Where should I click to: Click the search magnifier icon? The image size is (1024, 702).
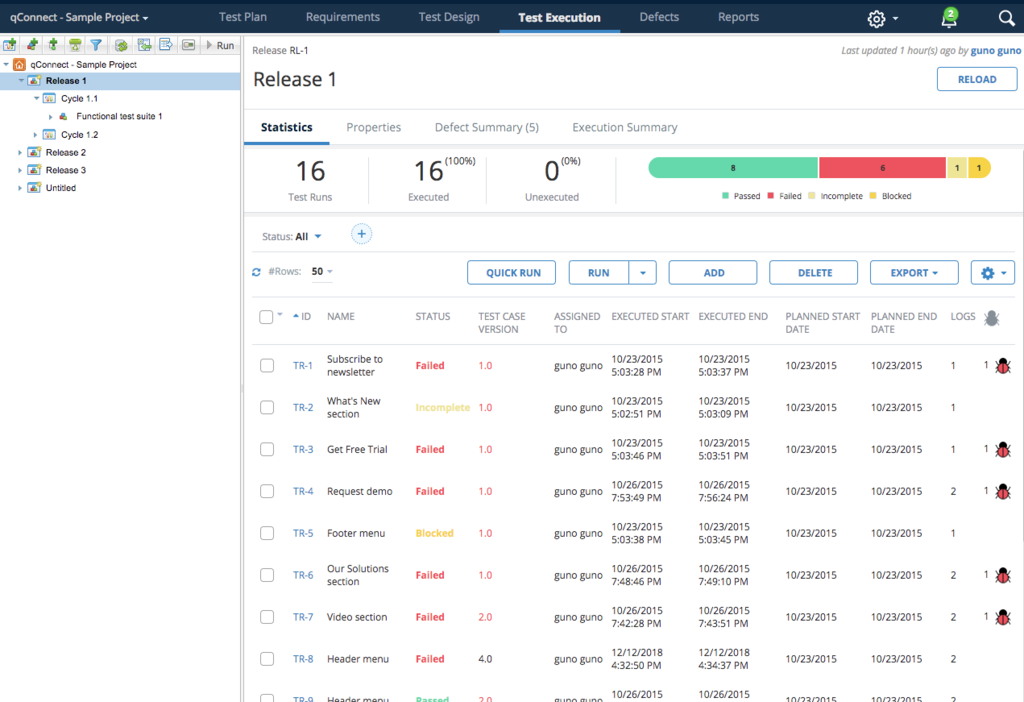coord(1006,18)
